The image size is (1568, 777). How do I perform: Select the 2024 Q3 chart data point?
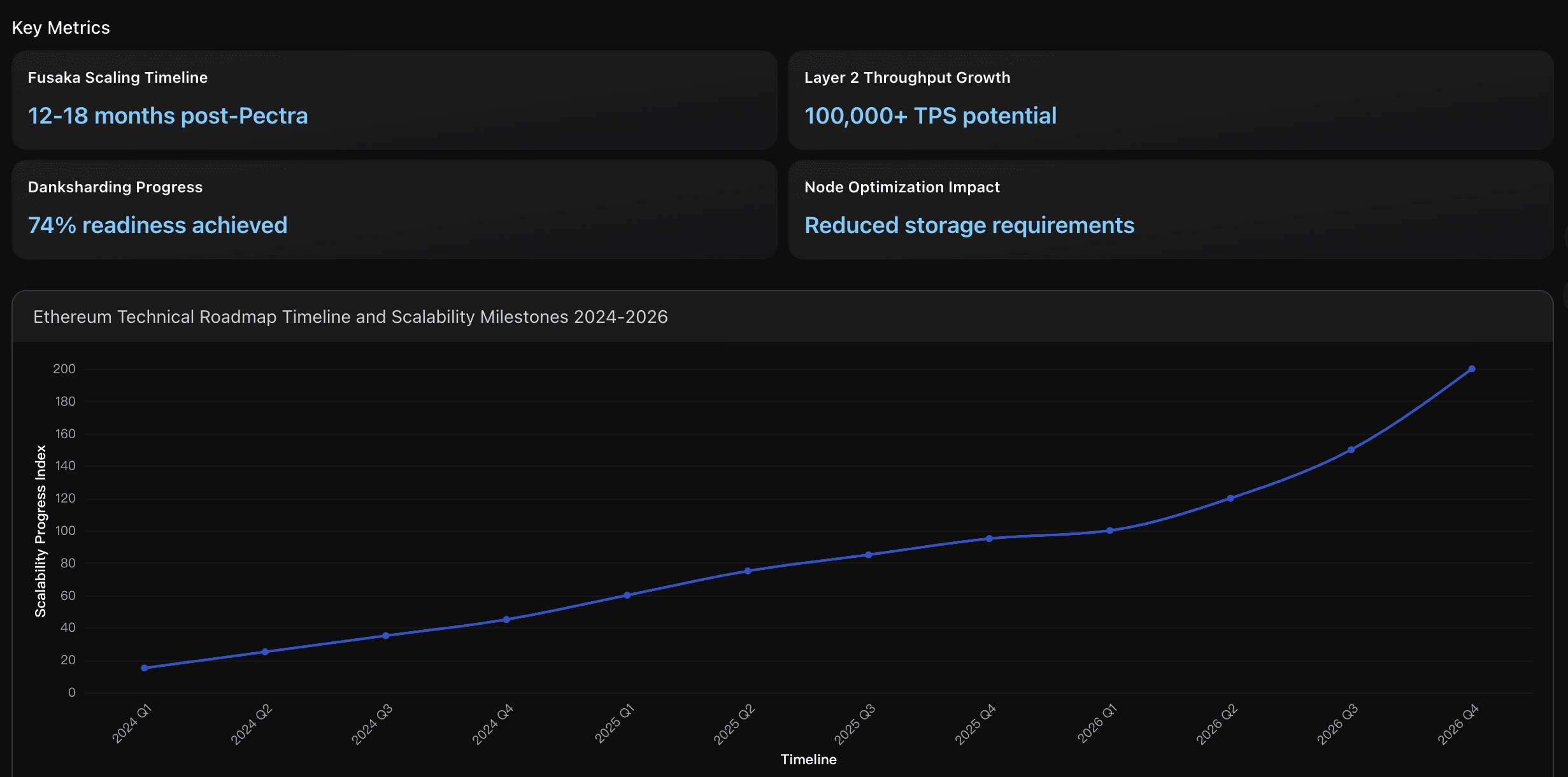pos(386,636)
